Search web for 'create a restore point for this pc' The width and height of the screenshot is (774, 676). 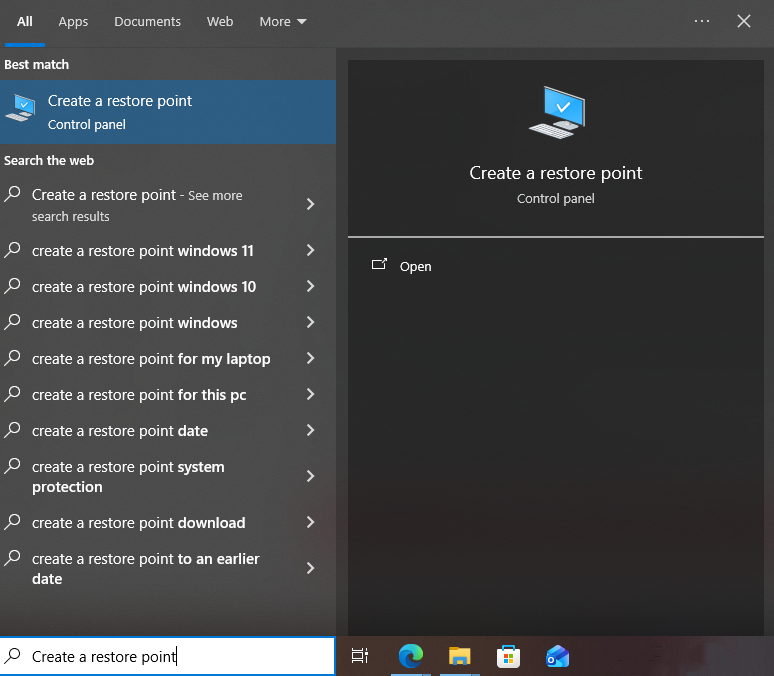pos(139,395)
